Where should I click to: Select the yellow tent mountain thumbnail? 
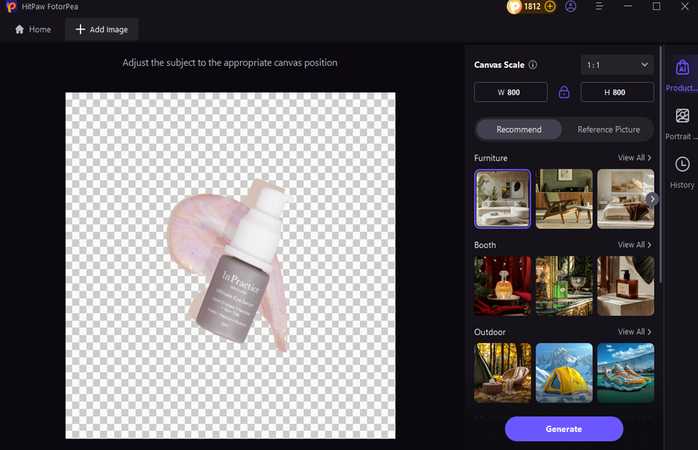click(x=564, y=373)
